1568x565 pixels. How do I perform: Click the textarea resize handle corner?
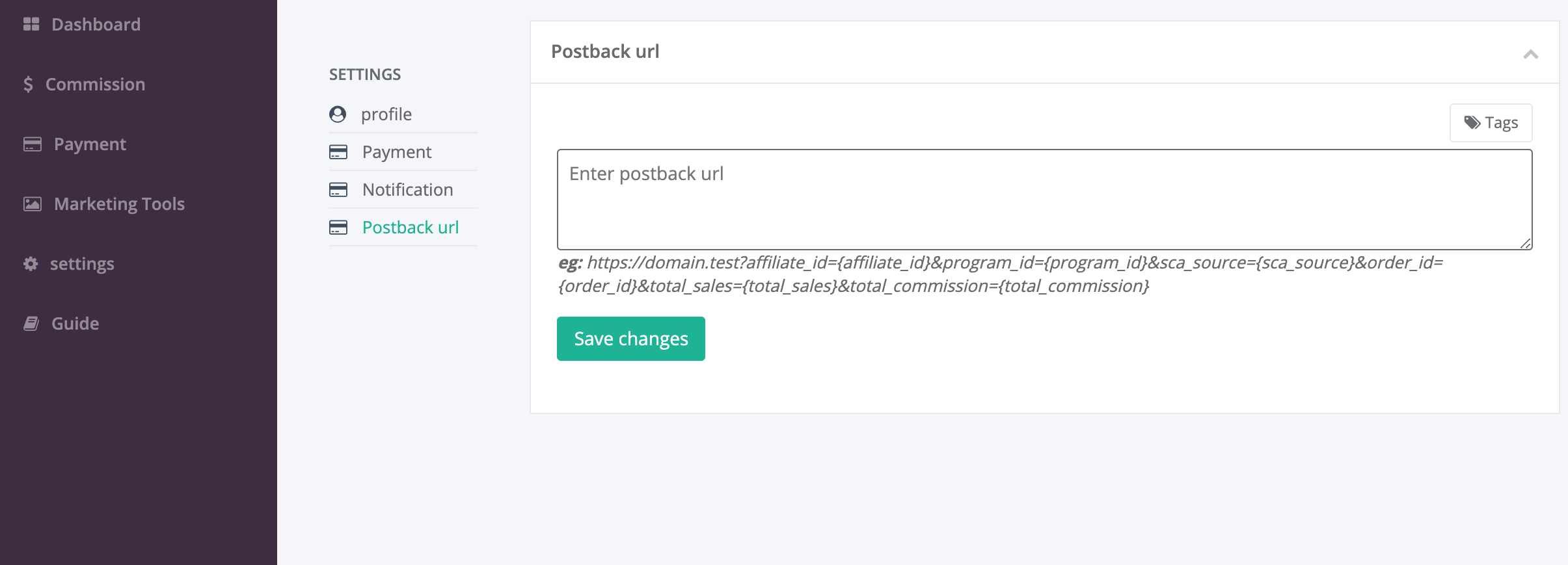(1525, 243)
